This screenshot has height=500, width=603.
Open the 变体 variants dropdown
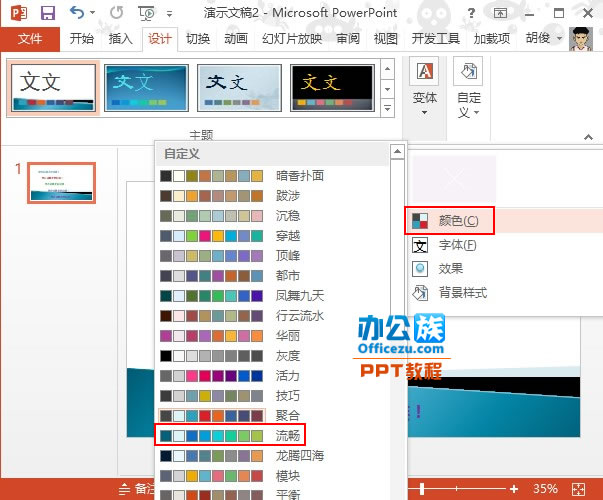425,87
